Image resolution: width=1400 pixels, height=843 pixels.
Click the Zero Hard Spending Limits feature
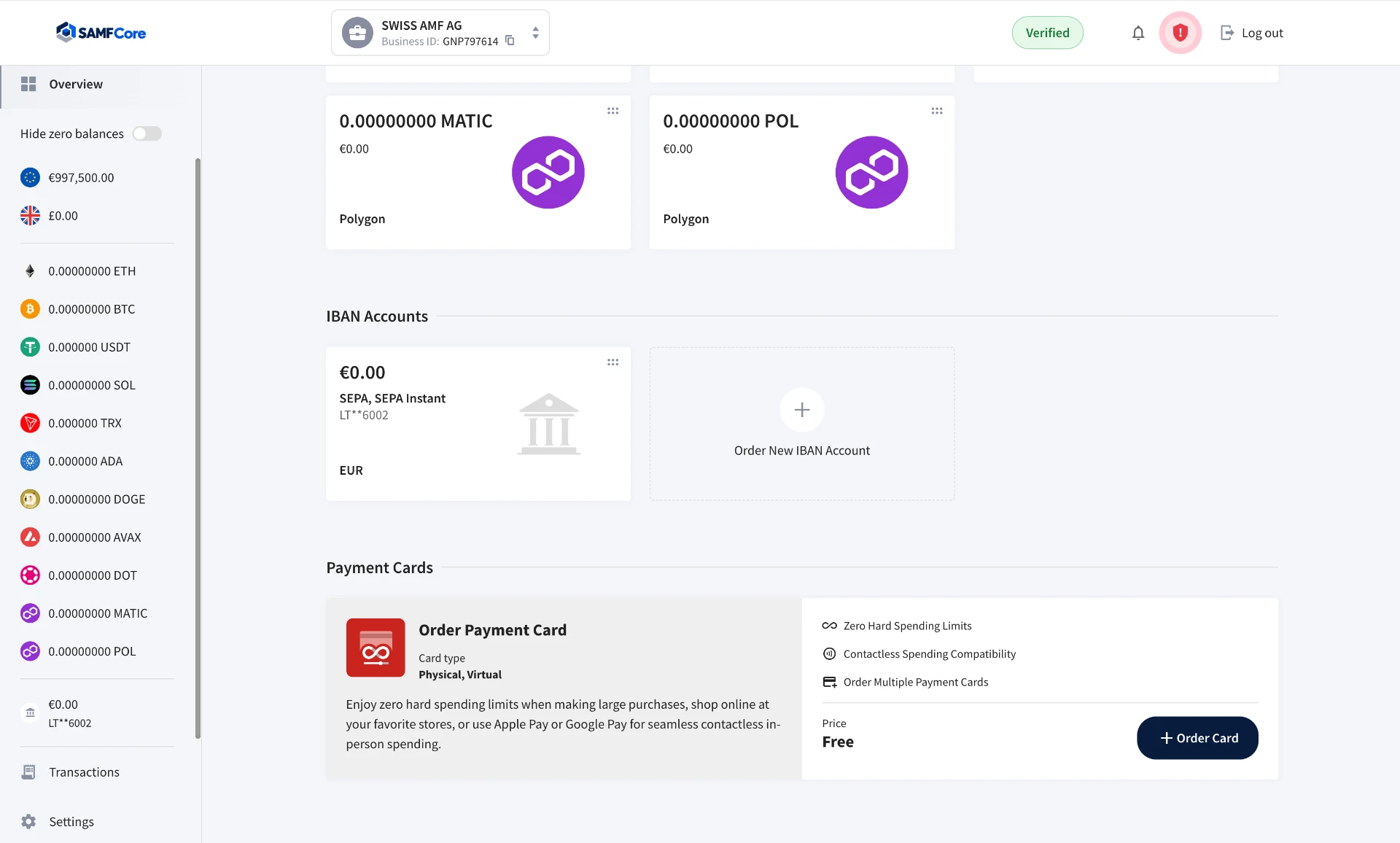pos(897,626)
